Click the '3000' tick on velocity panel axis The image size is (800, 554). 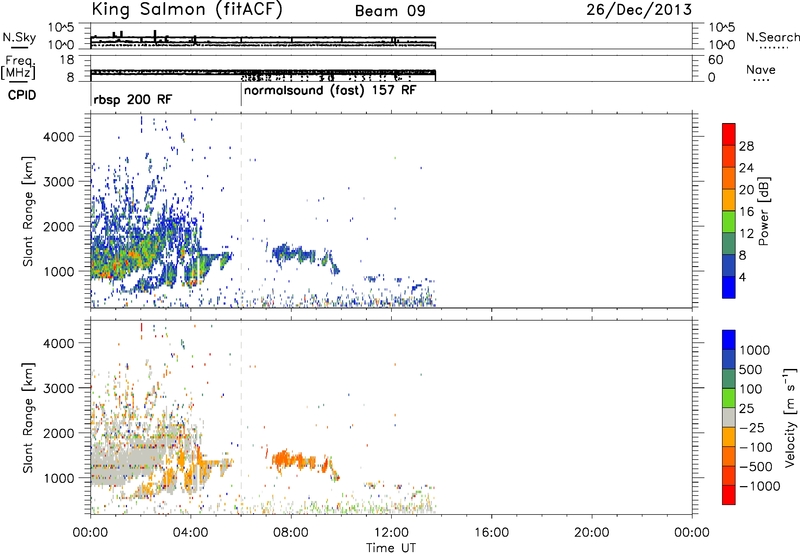[x=58, y=388]
